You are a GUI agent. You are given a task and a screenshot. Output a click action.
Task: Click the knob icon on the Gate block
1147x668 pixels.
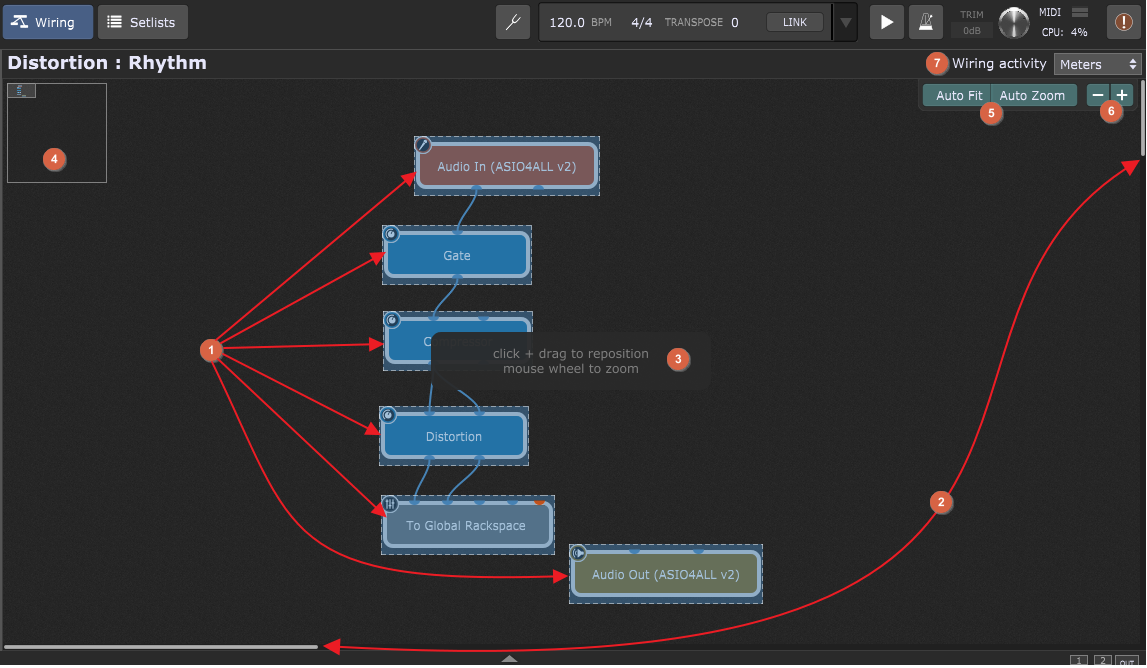click(x=391, y=234)
